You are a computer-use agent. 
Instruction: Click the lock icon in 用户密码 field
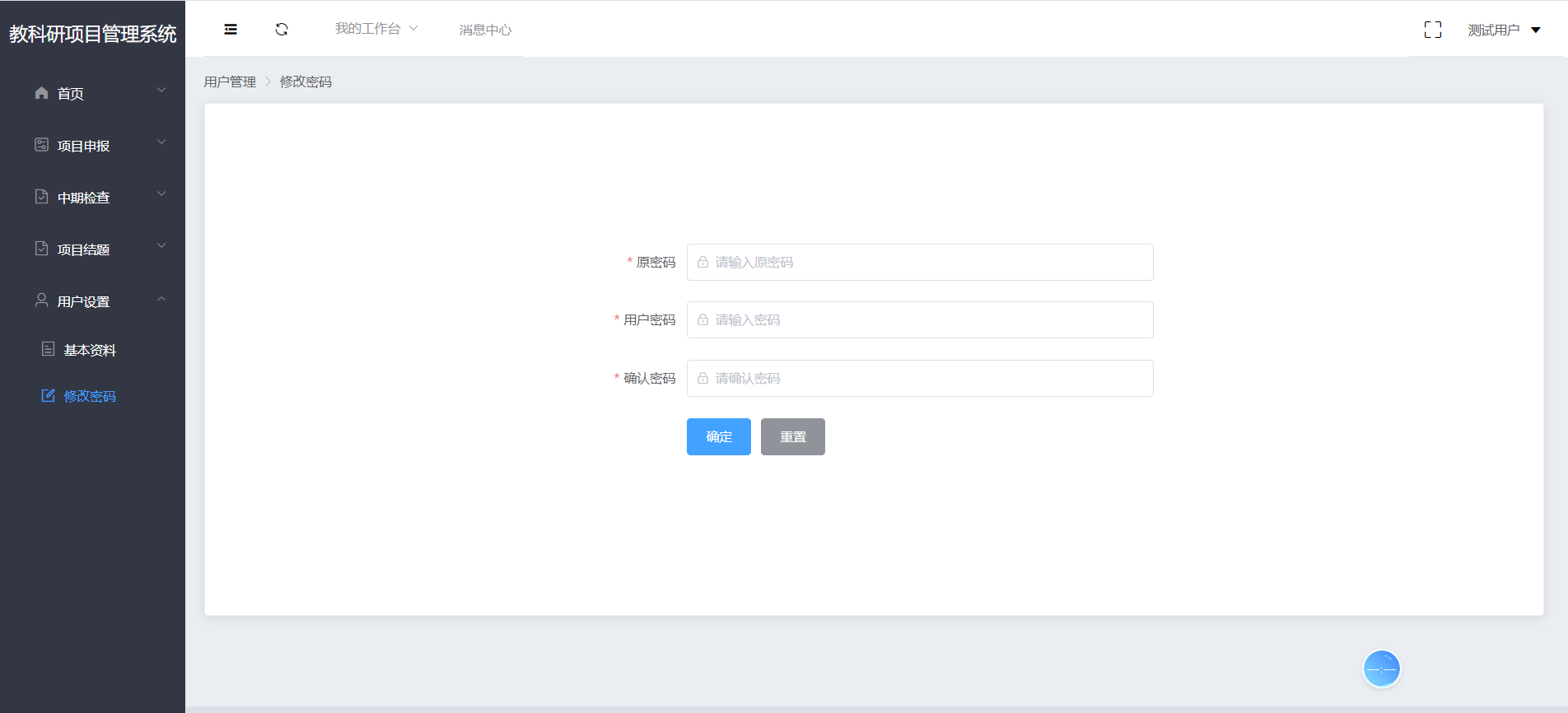(x=703, y=319)
